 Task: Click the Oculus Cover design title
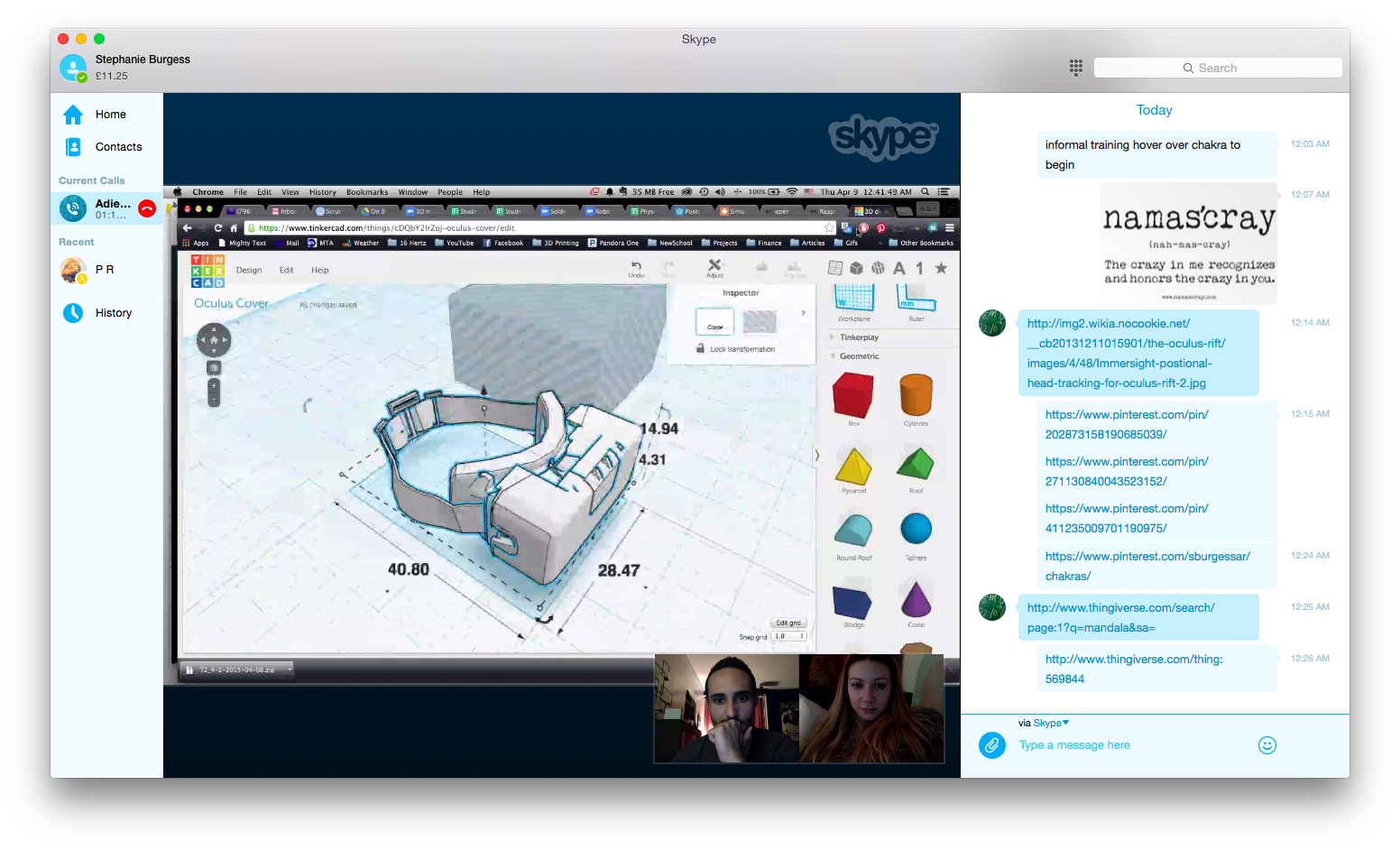(x=231, y=303)
